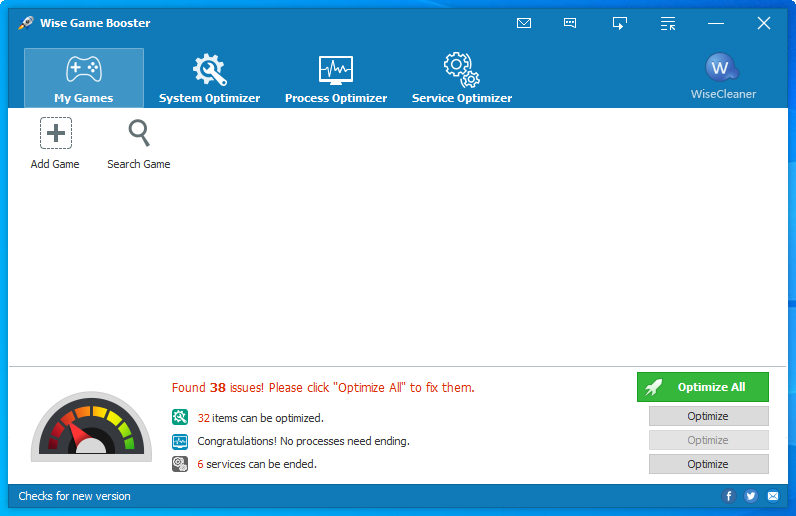
Task: Click the services gear icon near bottom
Action: coord(180,464)
